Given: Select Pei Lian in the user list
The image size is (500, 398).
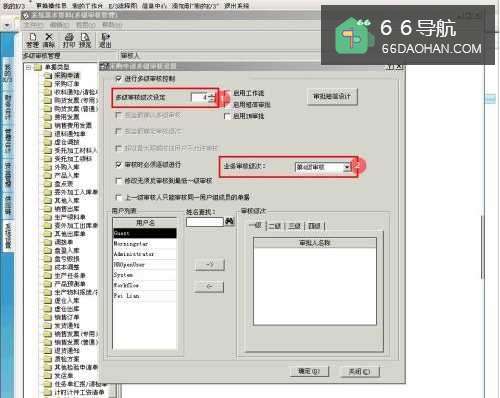Looking at the screenshot, I should [x=145, y=296].
